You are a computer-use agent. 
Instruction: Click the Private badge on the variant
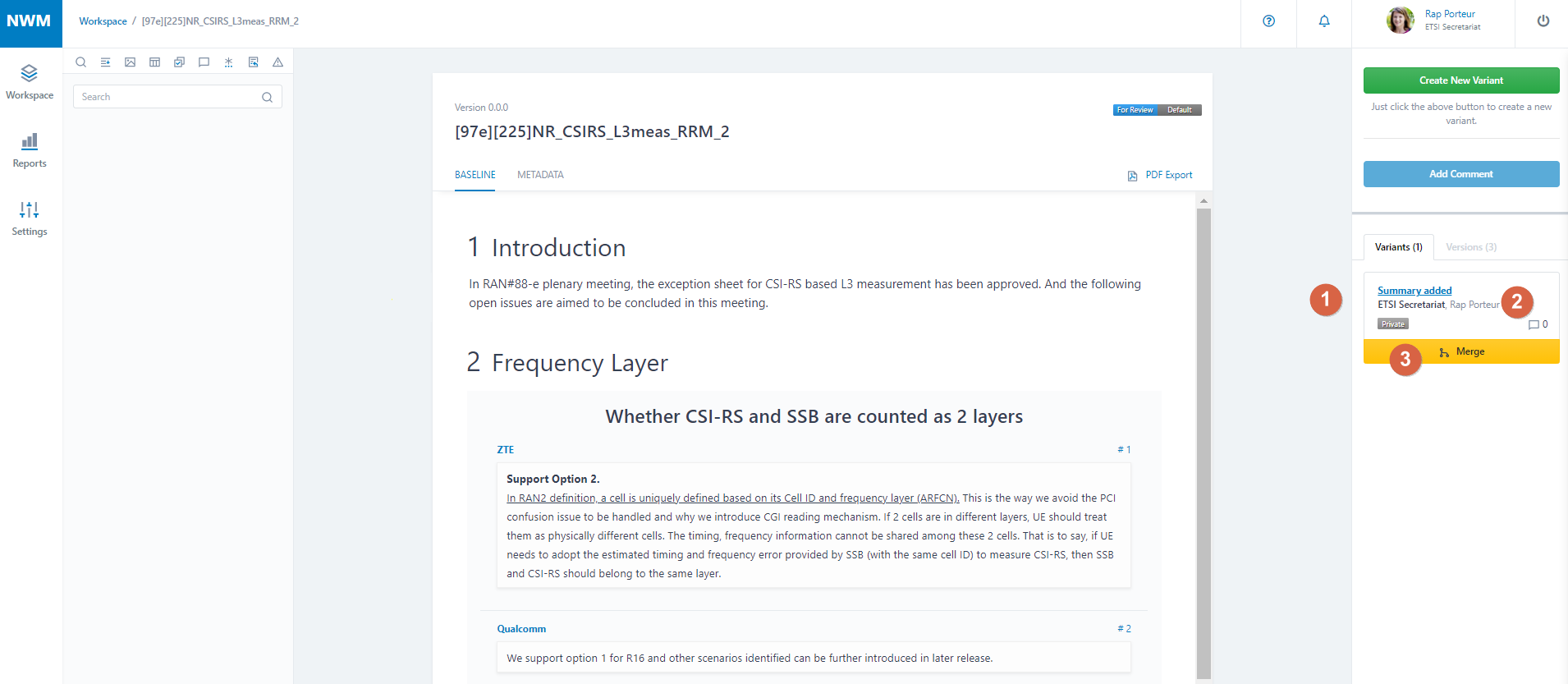(x=1393, y=324)
